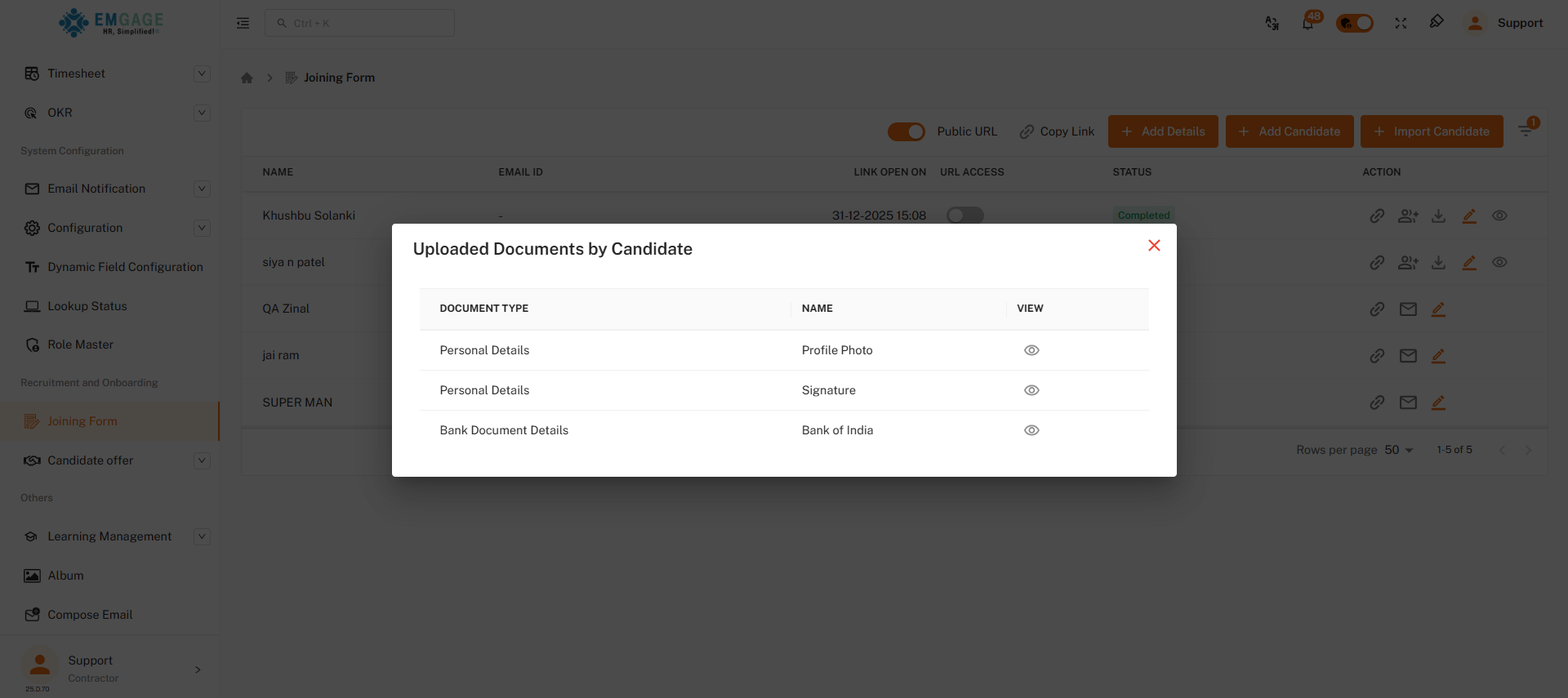Open Role Master menu item
Viewport: 1568px width, 698px height.
click(109, 345)
